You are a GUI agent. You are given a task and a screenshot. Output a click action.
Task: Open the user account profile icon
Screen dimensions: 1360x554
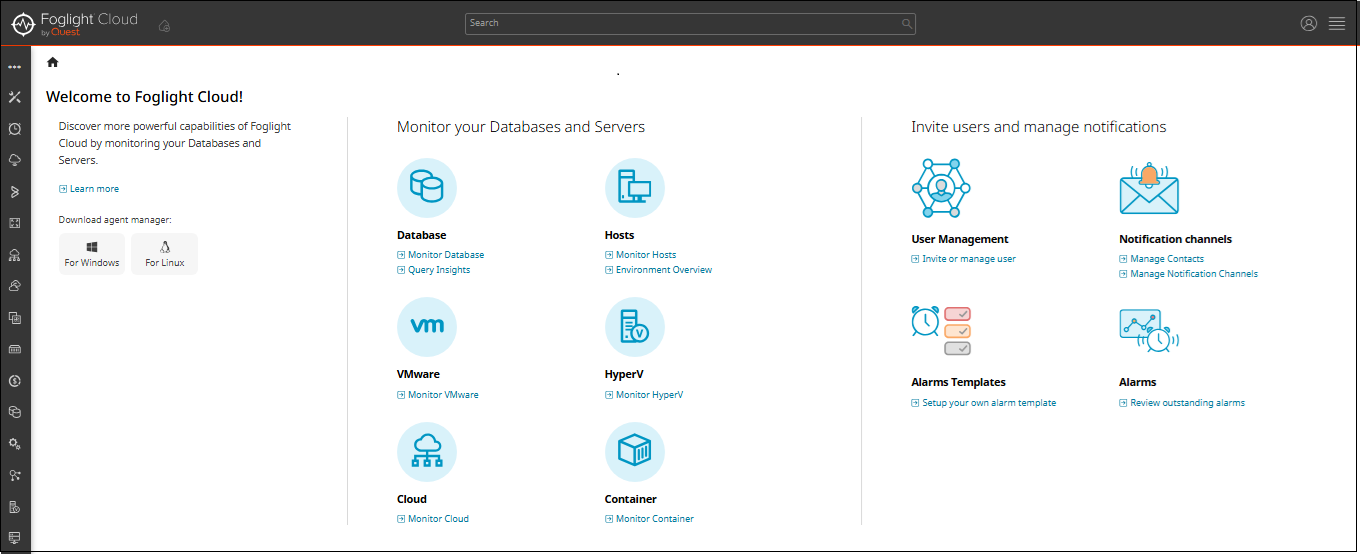[1309, 23]
